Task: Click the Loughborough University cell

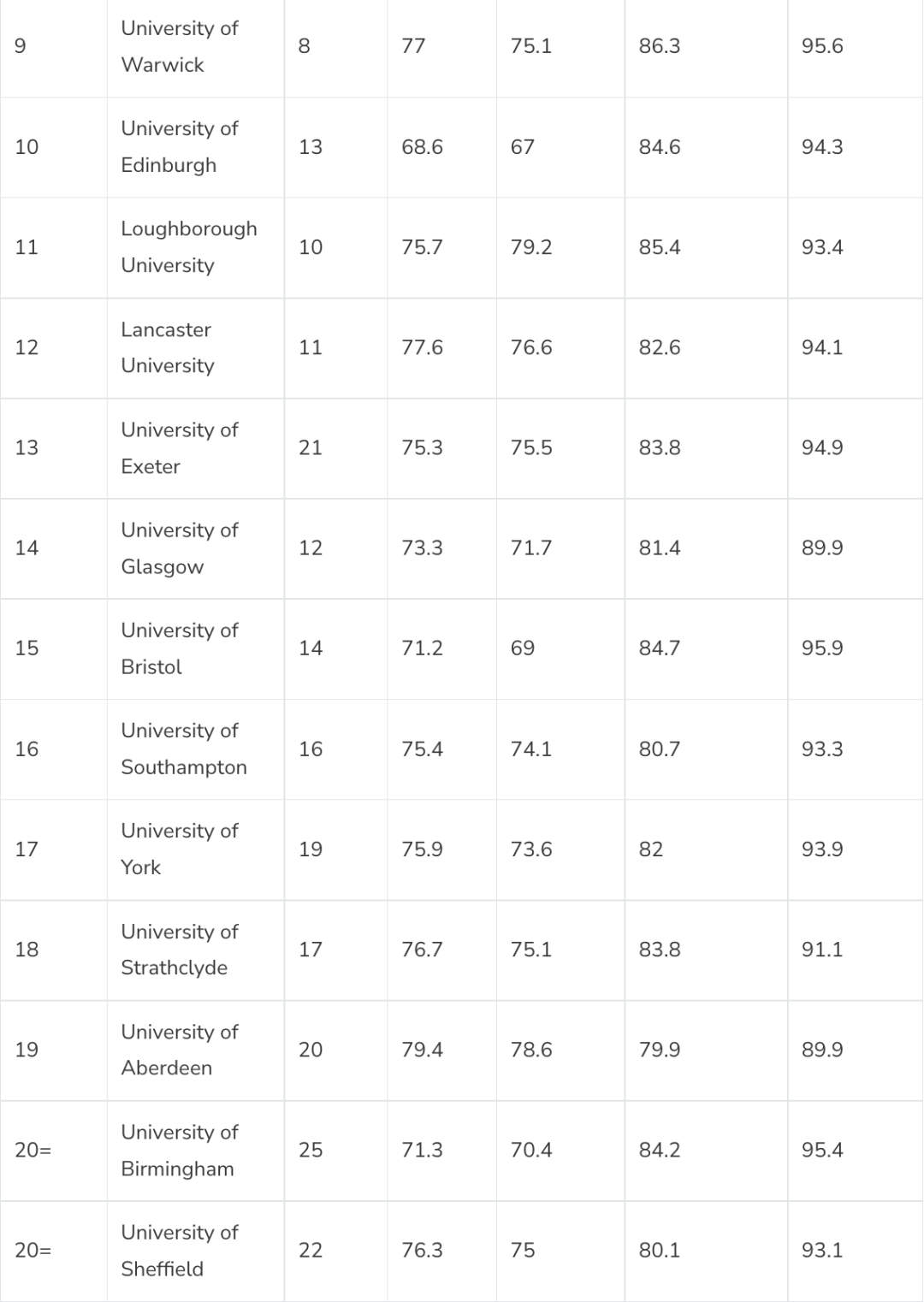Action: pos(189,246)
